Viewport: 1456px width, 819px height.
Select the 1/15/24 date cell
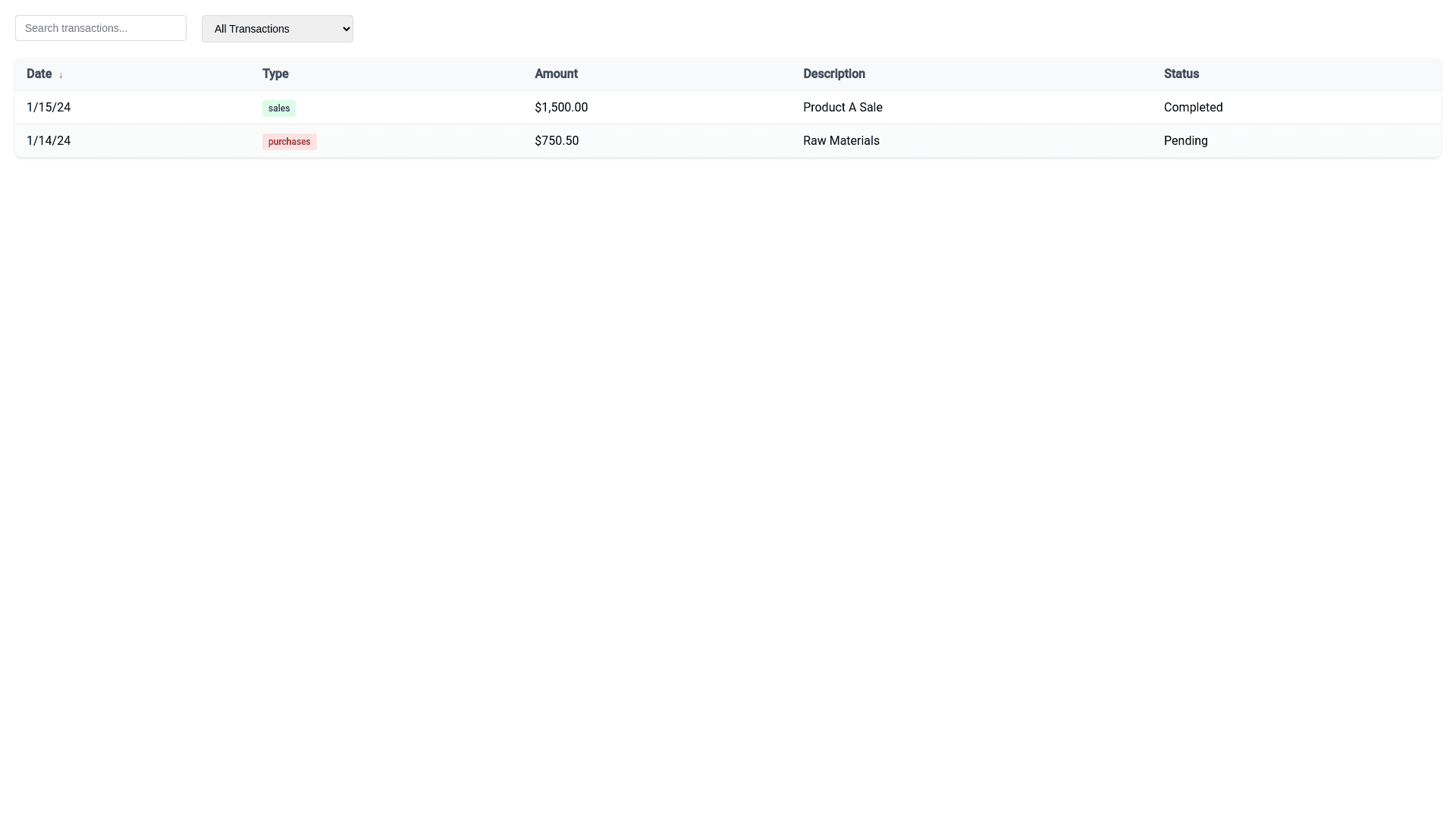coord(49,108)
